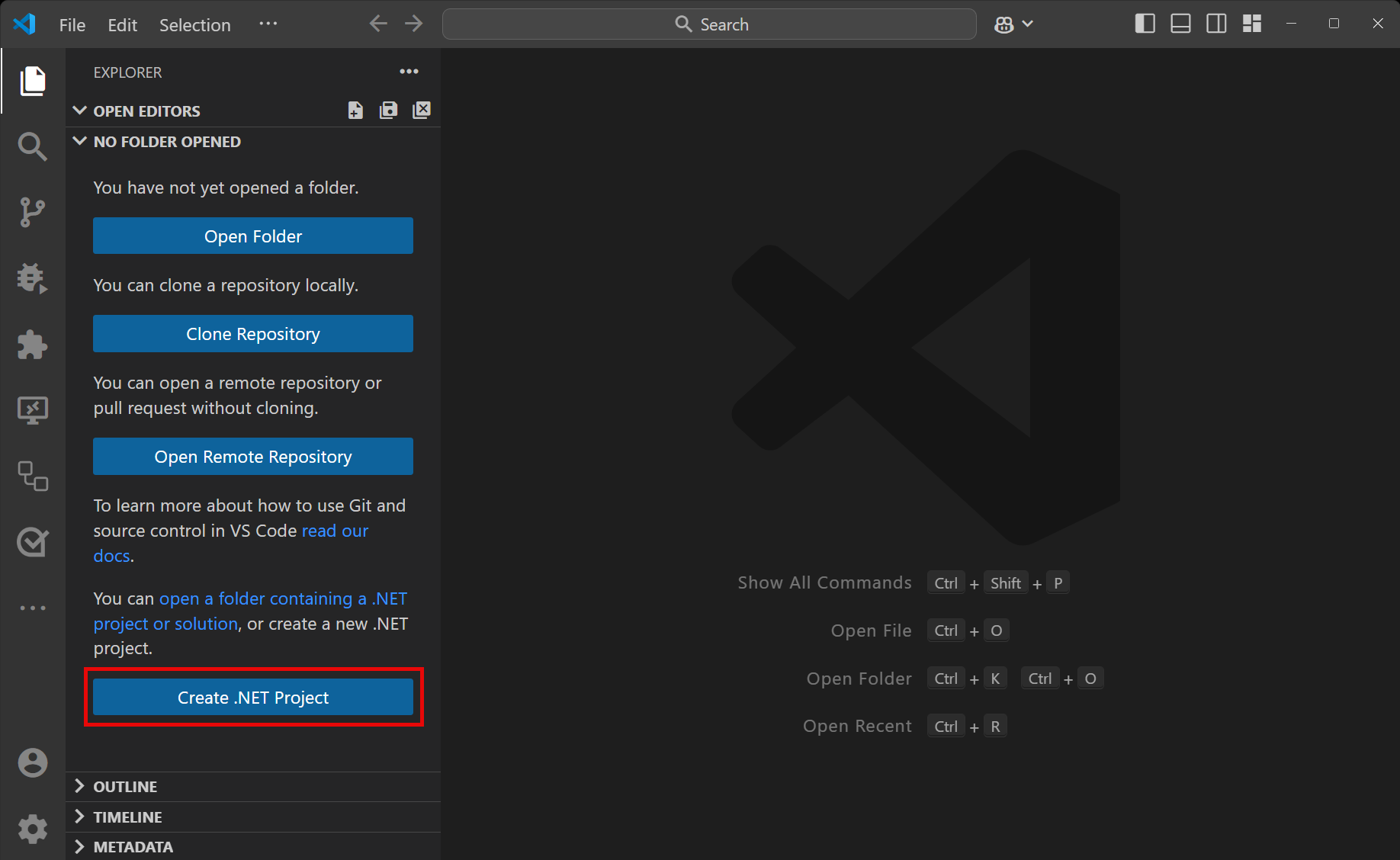Expand the OUTLINE section
Viewport: 1400px width, 860px height.
[x=125, y=787]
